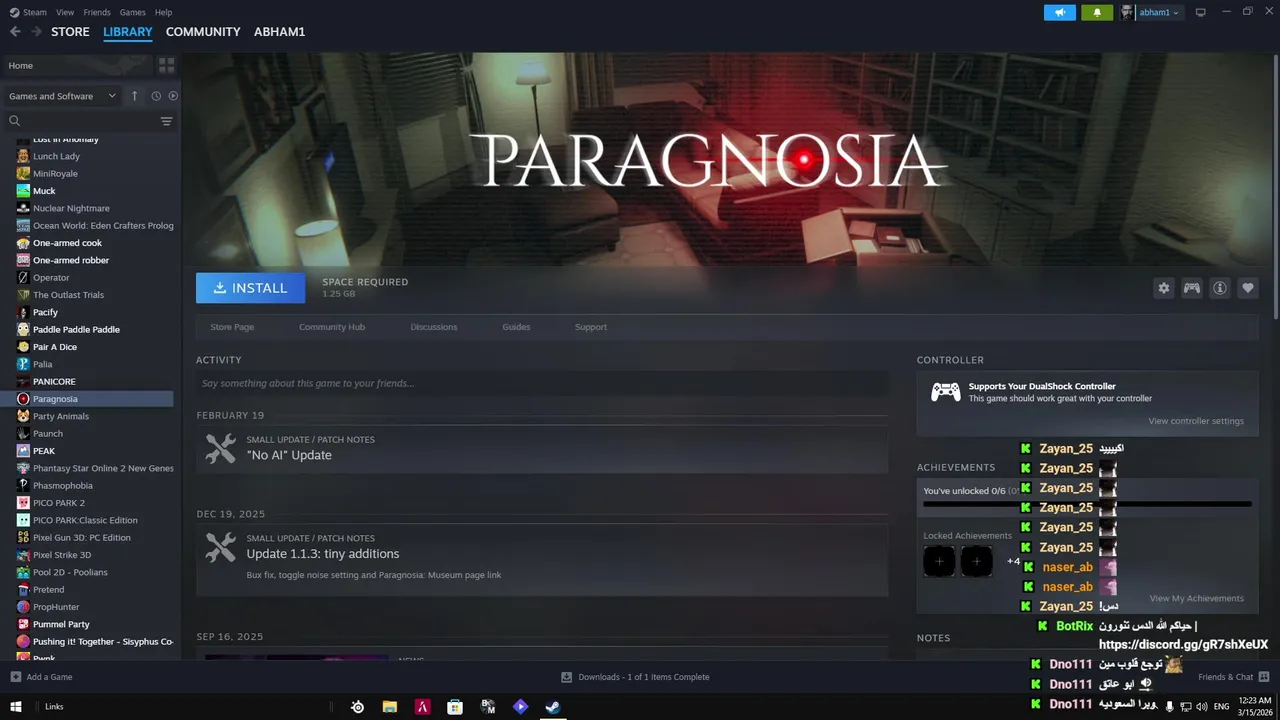Open the ABHAM1 profile tab
This screenshot has width=1280, height=720.
pos(279,32)
